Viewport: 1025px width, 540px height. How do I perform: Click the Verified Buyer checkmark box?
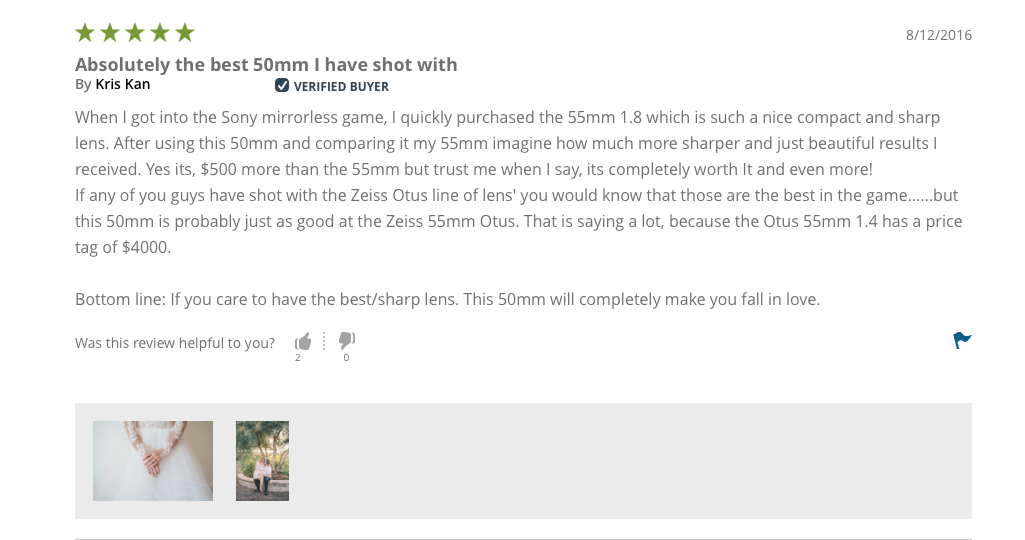click(x=282, y=86)
